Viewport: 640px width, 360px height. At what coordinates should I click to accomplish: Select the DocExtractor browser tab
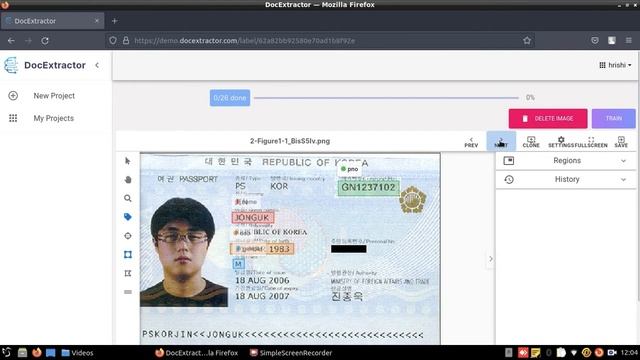(52, 21)
